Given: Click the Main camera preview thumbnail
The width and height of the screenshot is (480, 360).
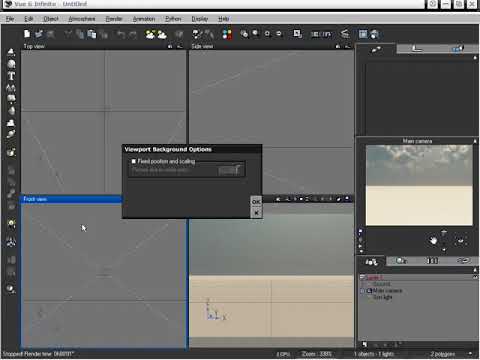Looking at the screenshot, I should point(419,185).
